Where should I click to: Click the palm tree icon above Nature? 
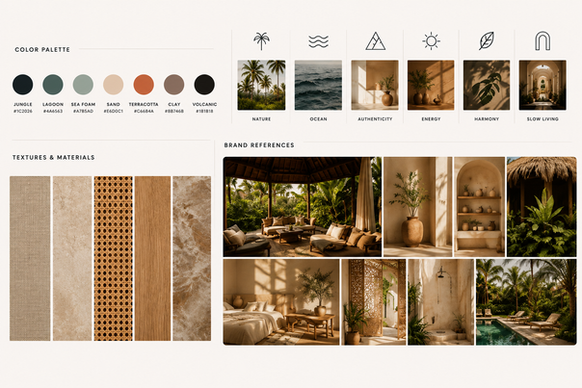(x=261, y=41)
